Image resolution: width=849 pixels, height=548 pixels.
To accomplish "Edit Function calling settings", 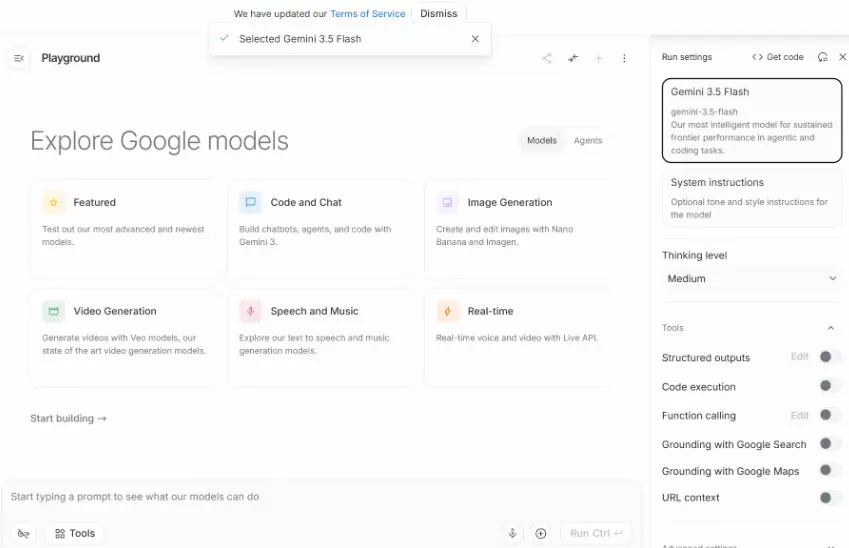I will (800, 415).
